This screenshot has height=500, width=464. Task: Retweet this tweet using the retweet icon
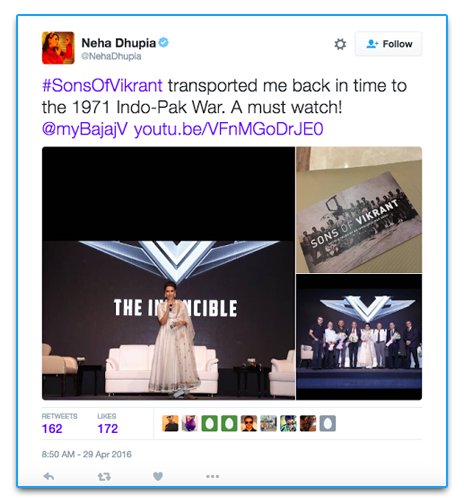pos(104,477)
